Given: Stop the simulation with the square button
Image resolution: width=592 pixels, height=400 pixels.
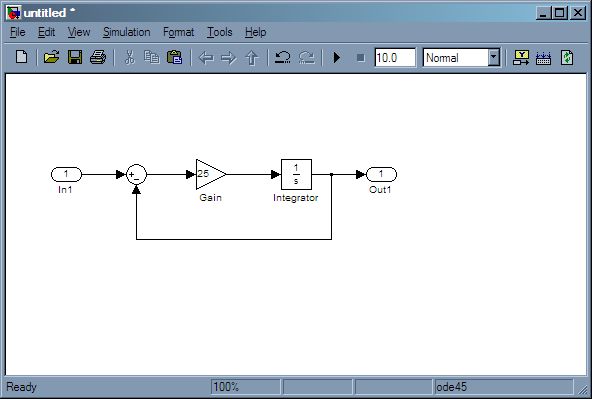Looking at the screenshot, I should point(361,58).
